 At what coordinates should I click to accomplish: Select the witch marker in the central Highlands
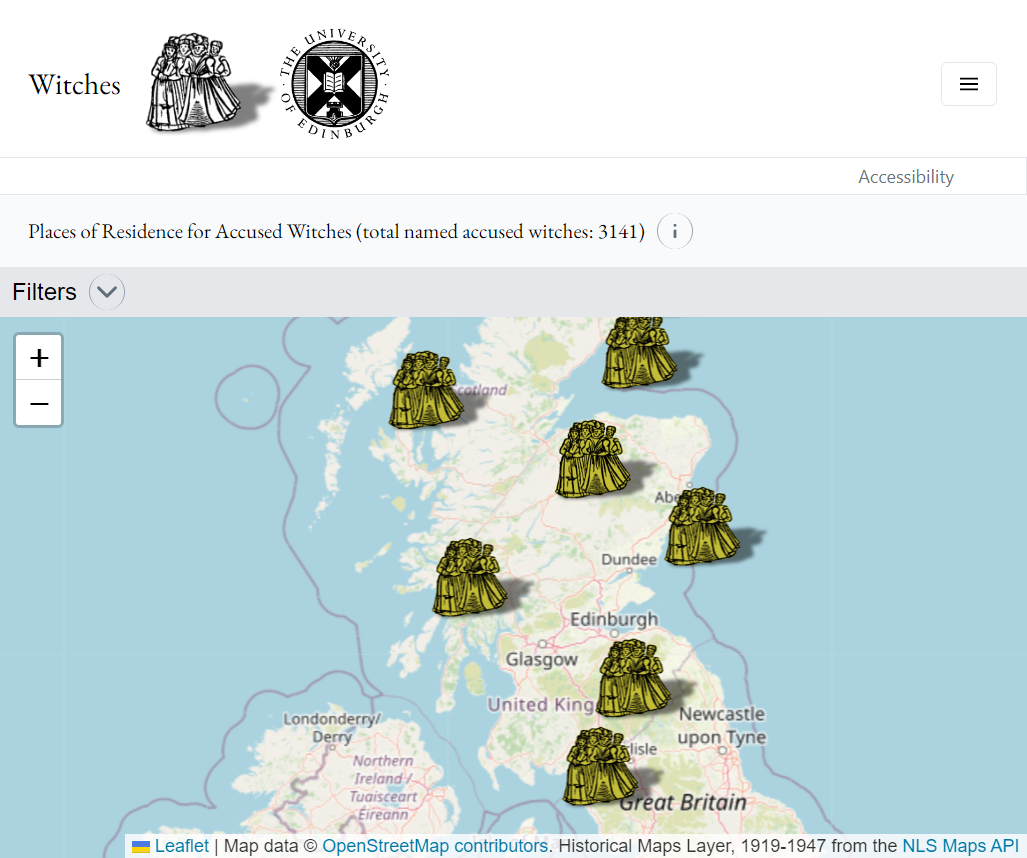coord(592,459)
